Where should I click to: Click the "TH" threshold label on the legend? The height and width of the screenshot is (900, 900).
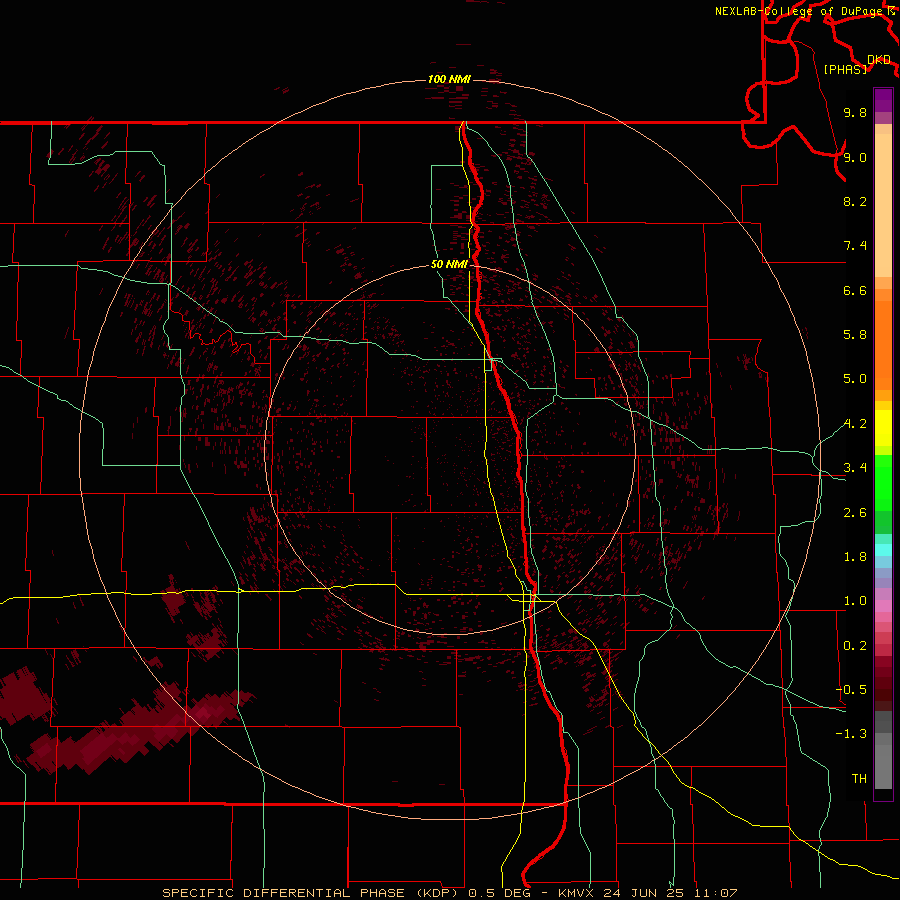point(859,779)
